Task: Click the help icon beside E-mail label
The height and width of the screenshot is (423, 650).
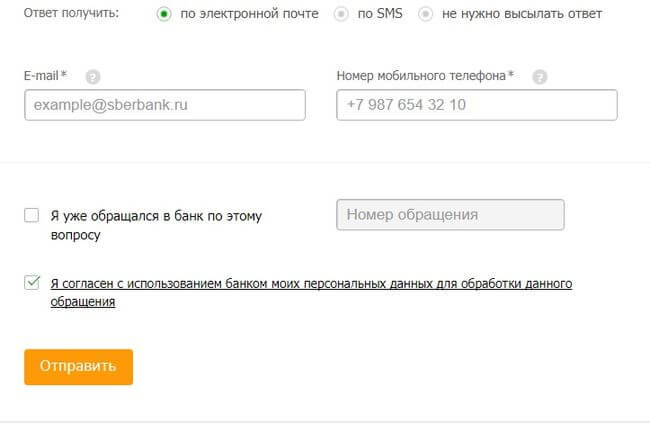Action: click(x=93, y=76)
